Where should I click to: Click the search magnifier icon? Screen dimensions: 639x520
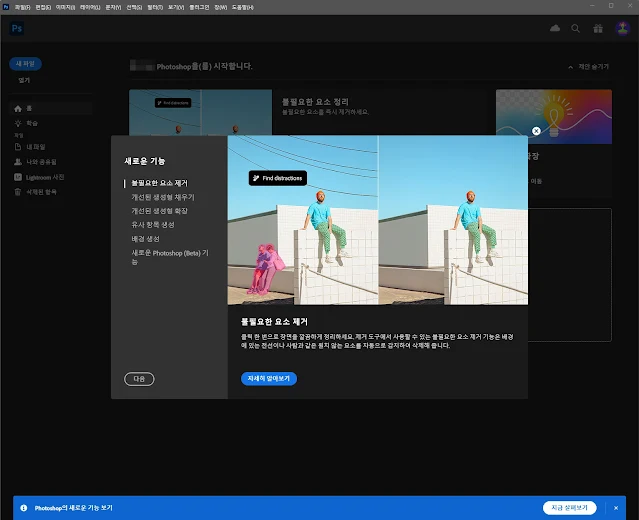coord(575,28)
